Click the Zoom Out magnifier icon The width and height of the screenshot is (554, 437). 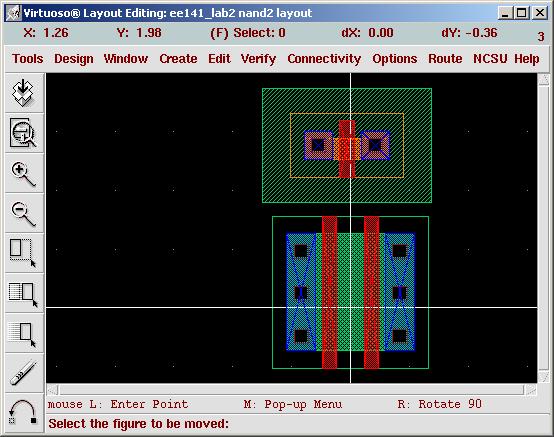pos(23,214)
